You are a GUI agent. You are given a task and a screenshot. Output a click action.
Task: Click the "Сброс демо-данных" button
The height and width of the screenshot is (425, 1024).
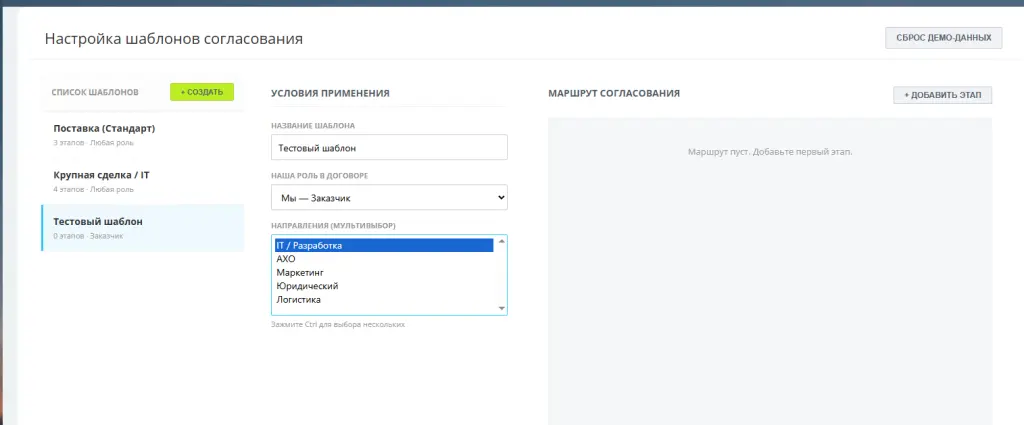pyautogui.click(x=943, y=38)
